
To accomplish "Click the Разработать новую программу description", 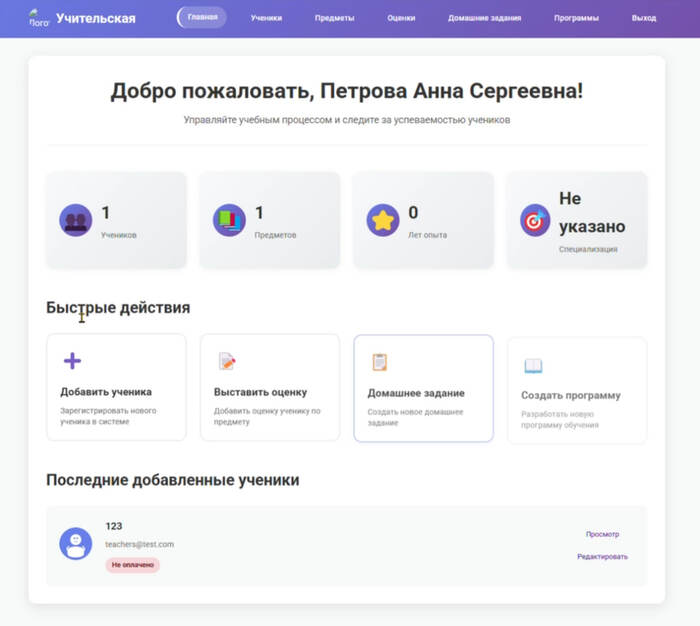I will pyautogui.click(x=560, y=419).
